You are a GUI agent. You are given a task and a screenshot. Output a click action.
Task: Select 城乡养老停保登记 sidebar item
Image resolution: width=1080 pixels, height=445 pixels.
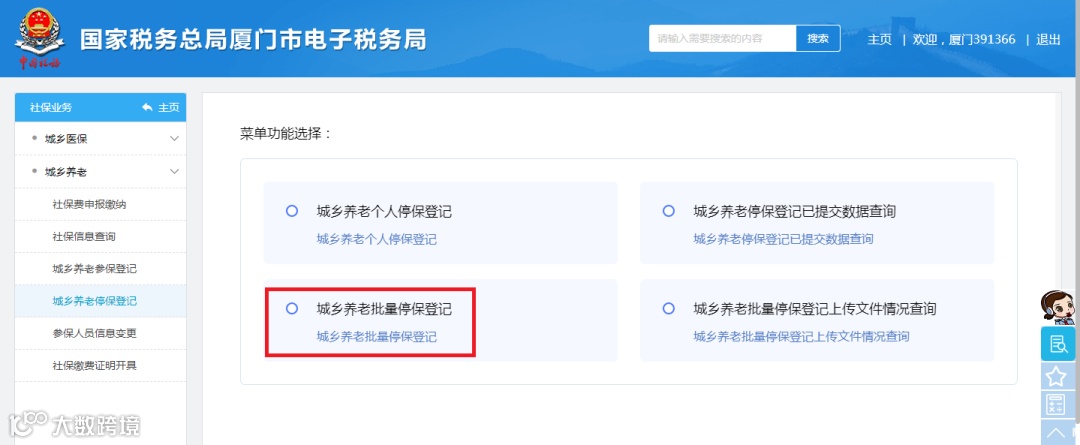click(x=101, y=301)
